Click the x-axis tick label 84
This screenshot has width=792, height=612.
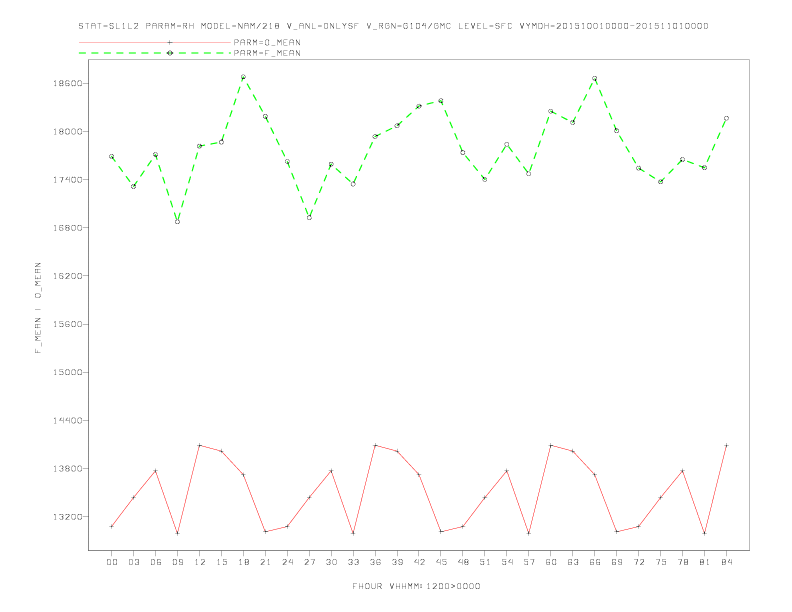point(726,562)
